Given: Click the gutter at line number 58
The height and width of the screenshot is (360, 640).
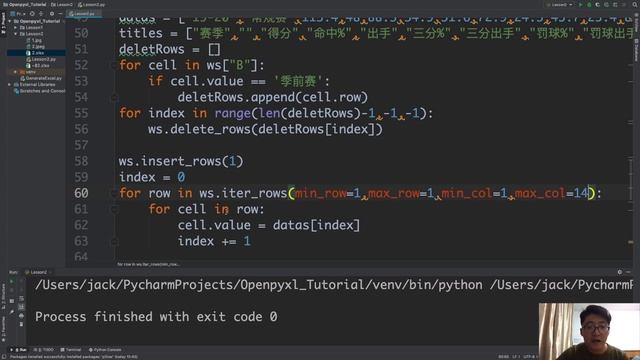Looking at the screenshot, I should (x=81, y=161).
